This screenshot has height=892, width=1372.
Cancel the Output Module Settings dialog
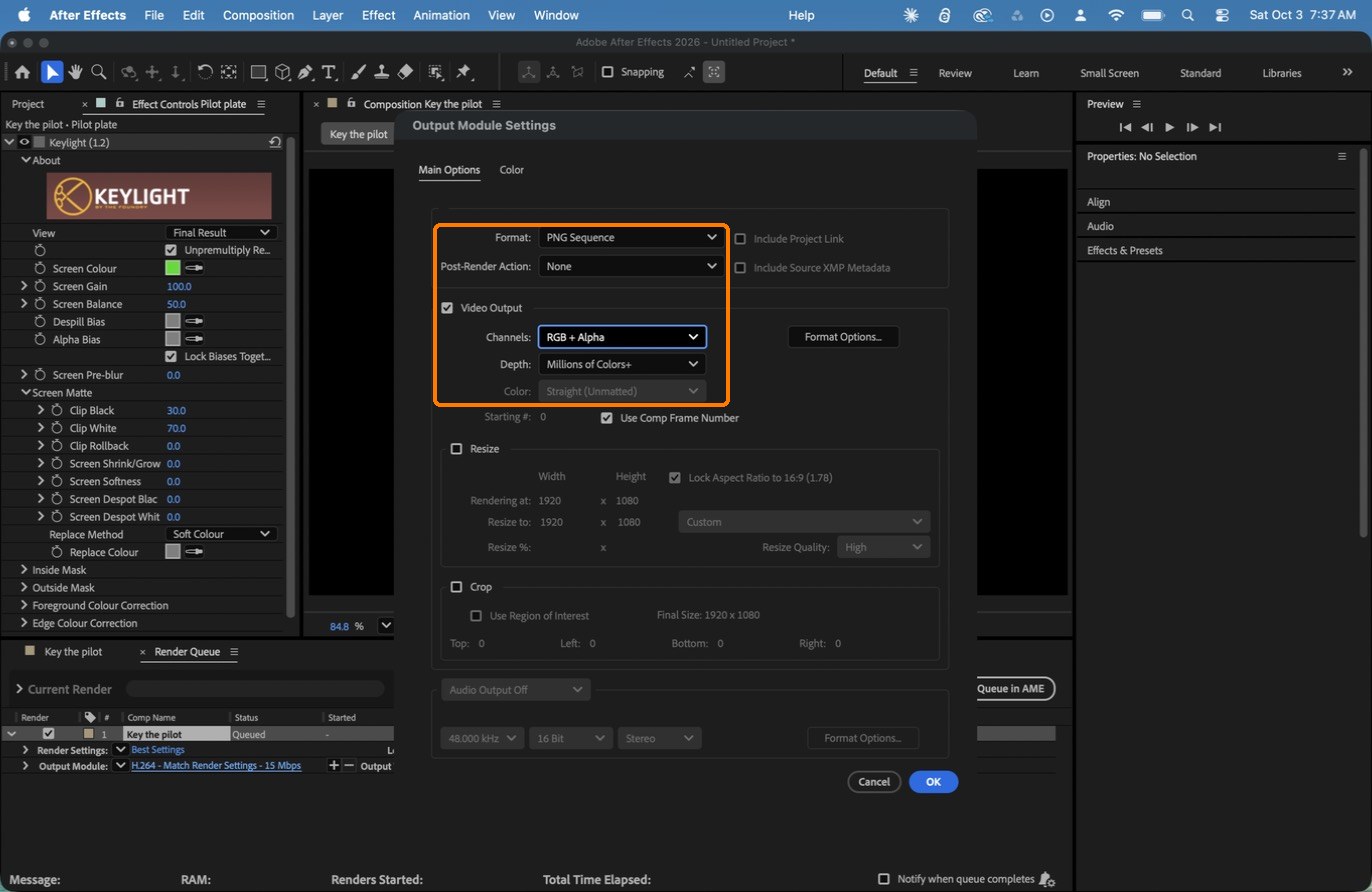click(x=874, y=782)
